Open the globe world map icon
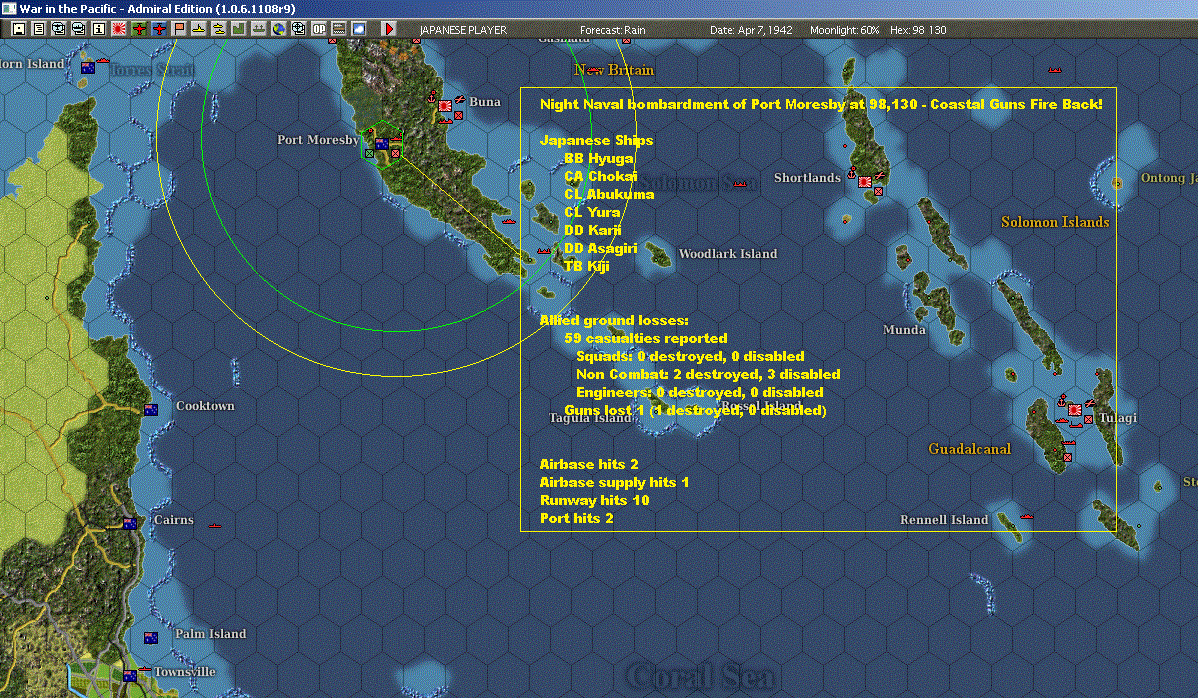Screen dimensions: 1198x698 [x=279, y=29]
